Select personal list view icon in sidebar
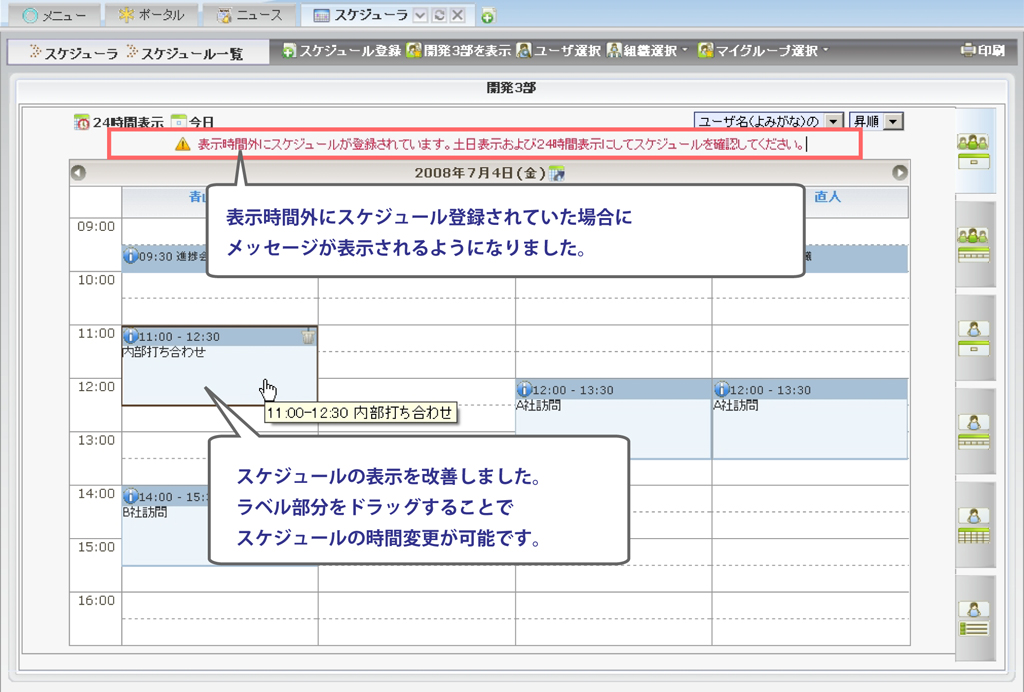Screen dimensions: 1024x692 click(974, 619)
